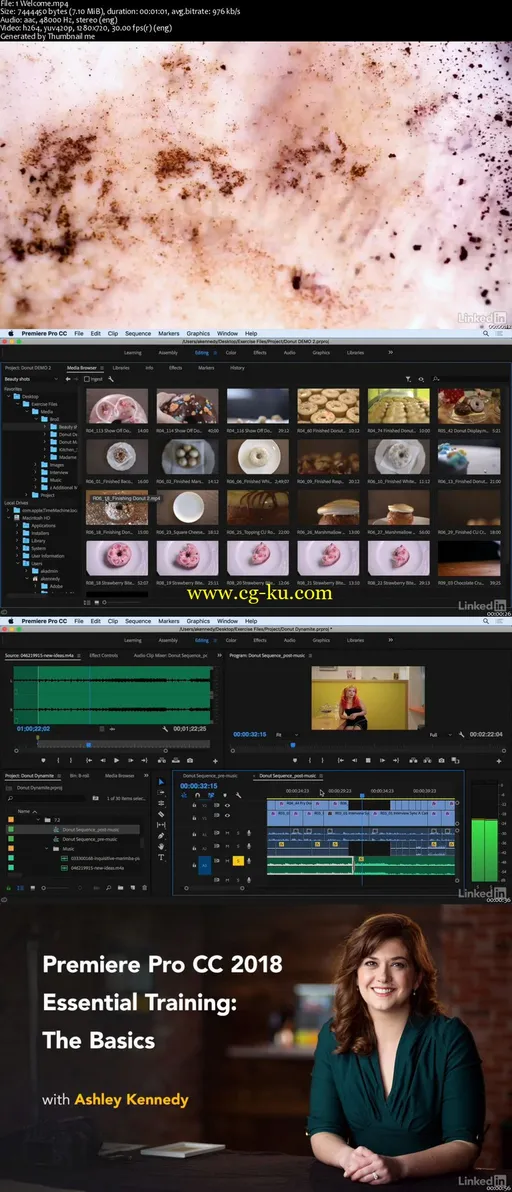512x1192 pixels.
Task: Open the History panel tab
Action: point(237,368)
